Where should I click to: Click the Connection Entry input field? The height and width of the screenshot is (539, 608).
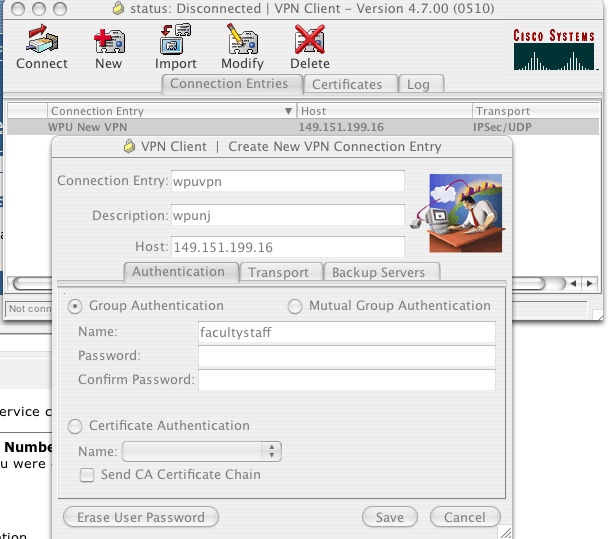(288, 181)
